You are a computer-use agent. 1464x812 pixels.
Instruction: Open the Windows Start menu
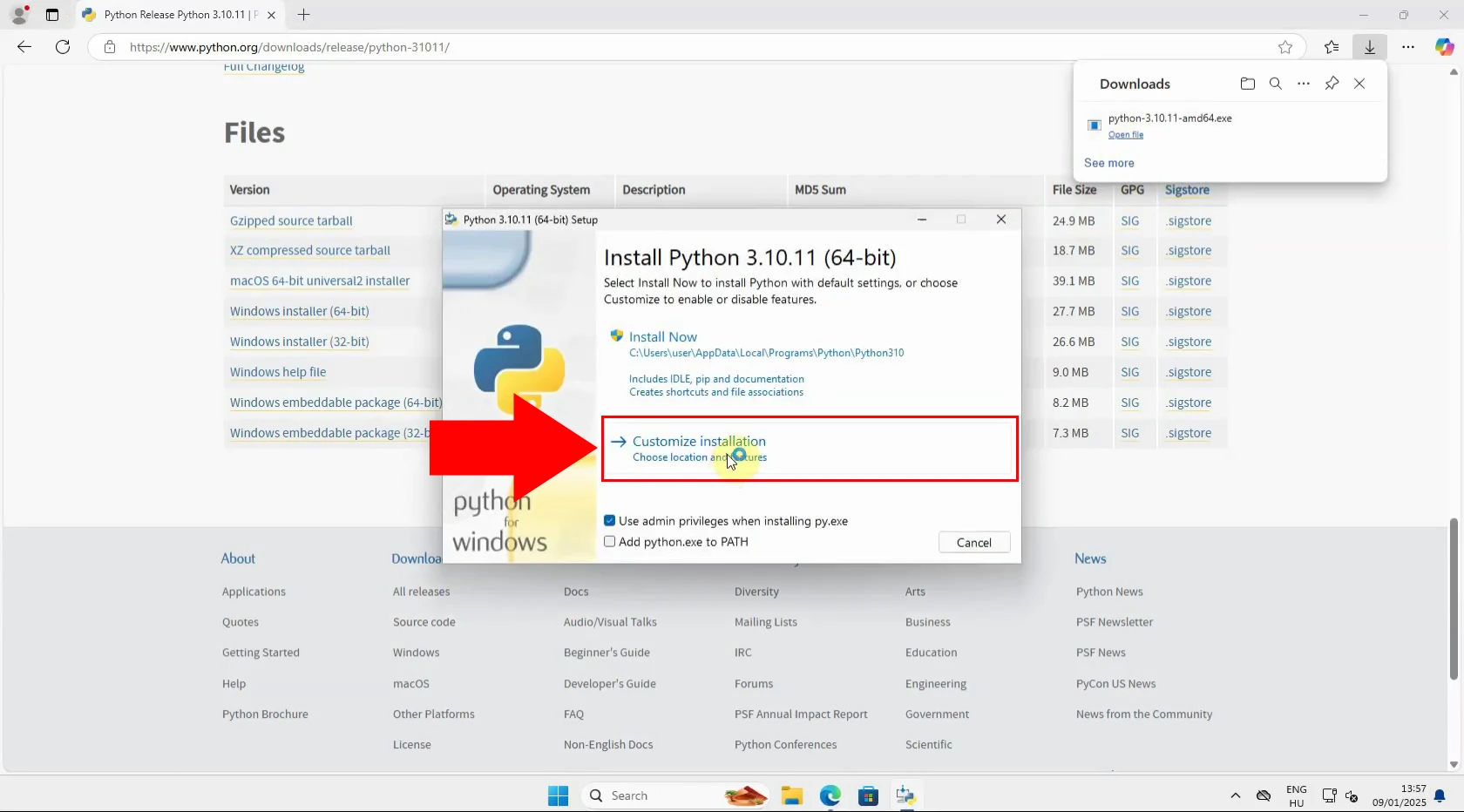(558, 795)
